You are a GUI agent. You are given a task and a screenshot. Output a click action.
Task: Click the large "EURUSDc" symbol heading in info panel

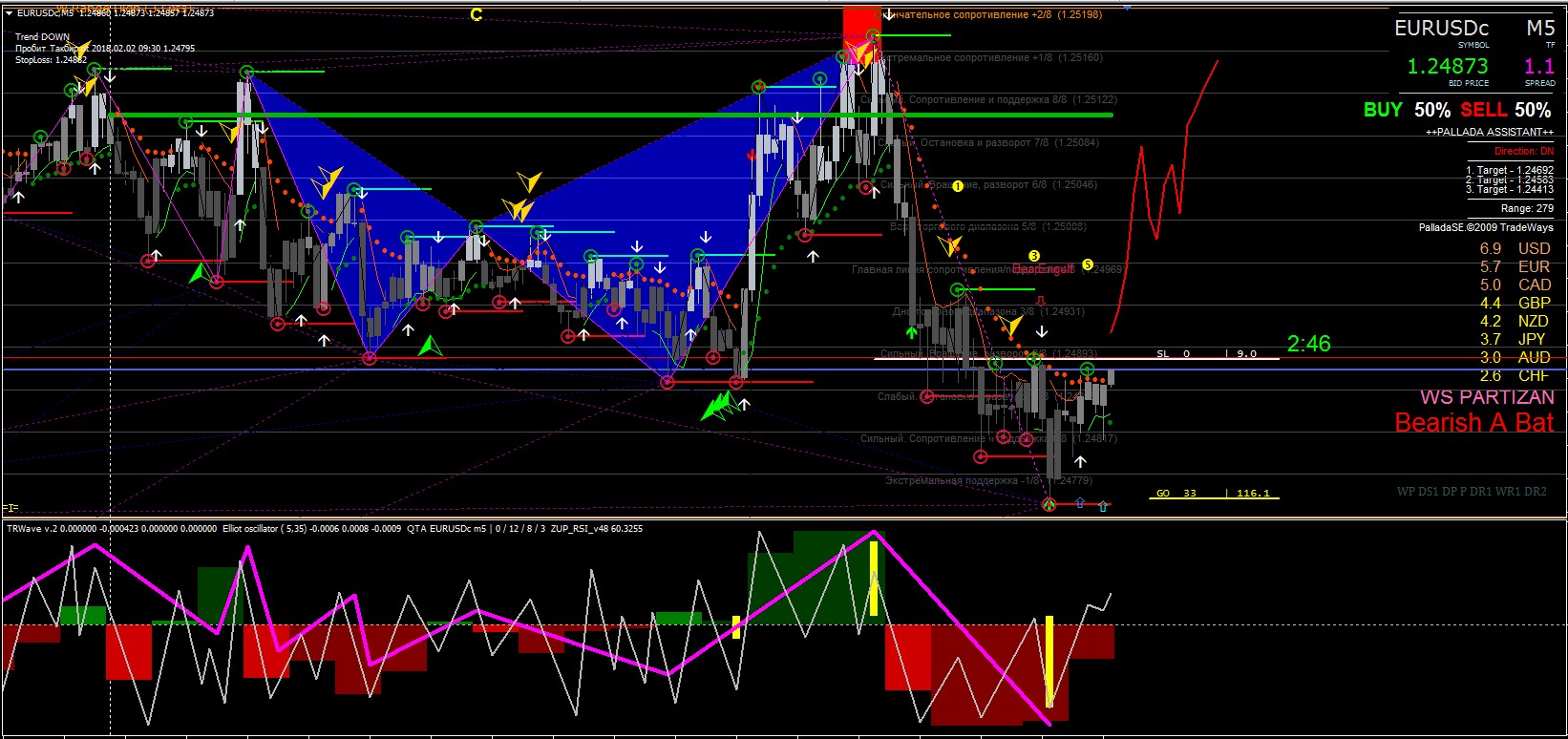(x=1441, y=28)
